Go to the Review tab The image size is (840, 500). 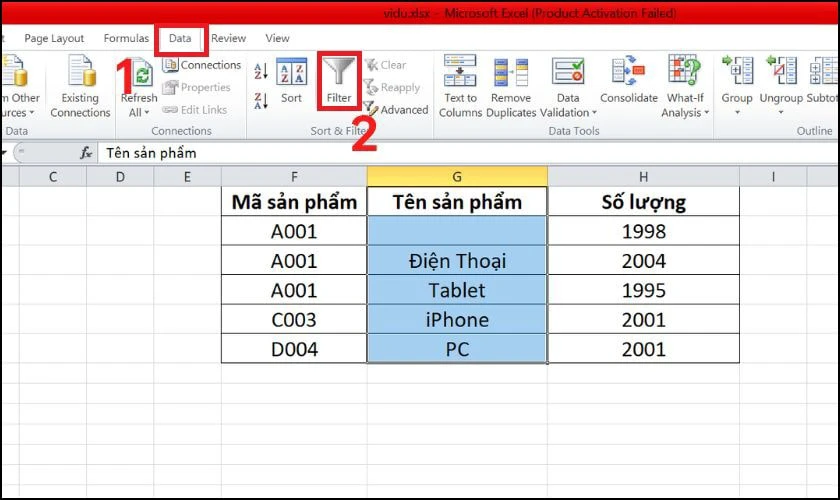pyautogui.click(x=228, y=39)
